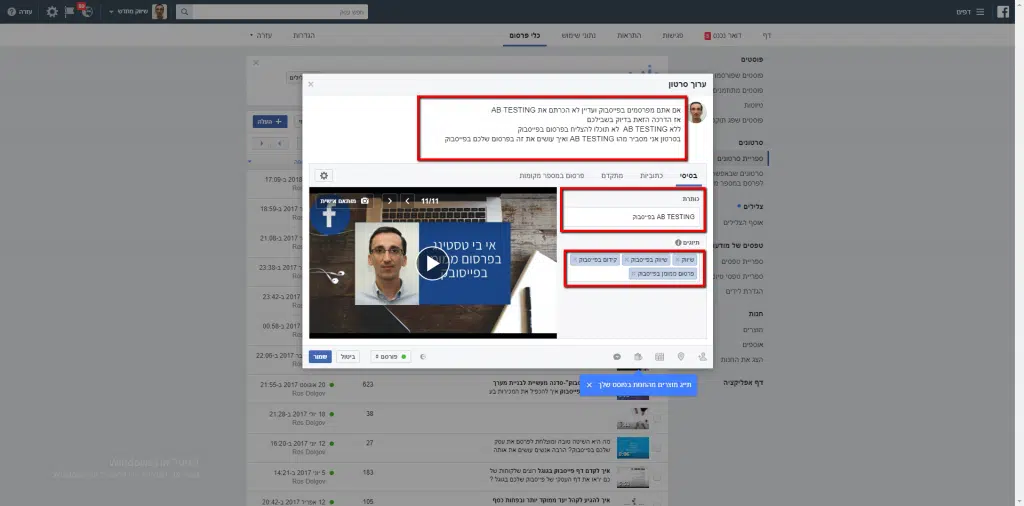Click the profile avatar in top bar
Image resolution: width=1024 pixels, height=506 pixels.
point(159,12)
